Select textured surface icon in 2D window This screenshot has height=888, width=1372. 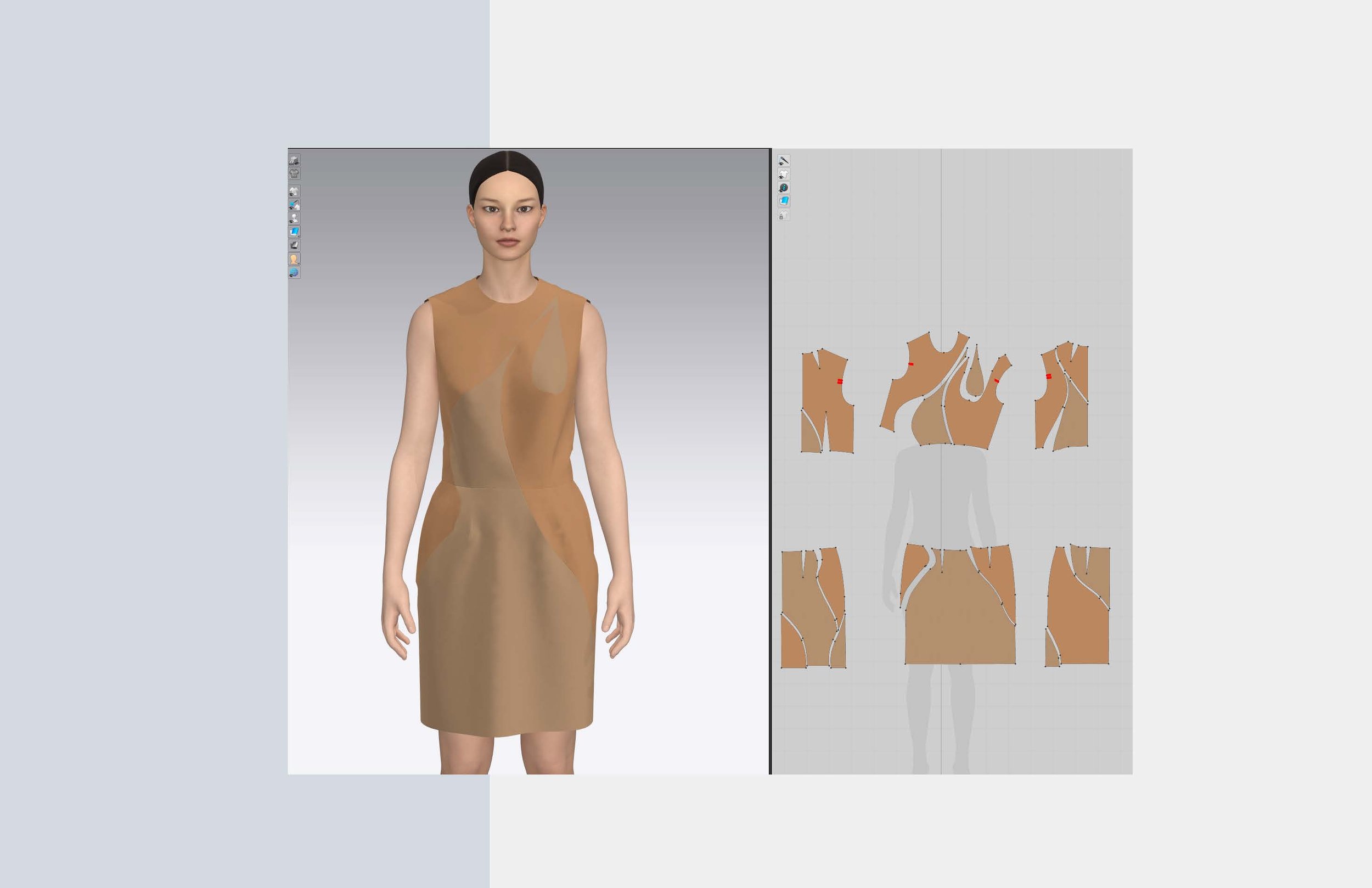pos(784,201)
